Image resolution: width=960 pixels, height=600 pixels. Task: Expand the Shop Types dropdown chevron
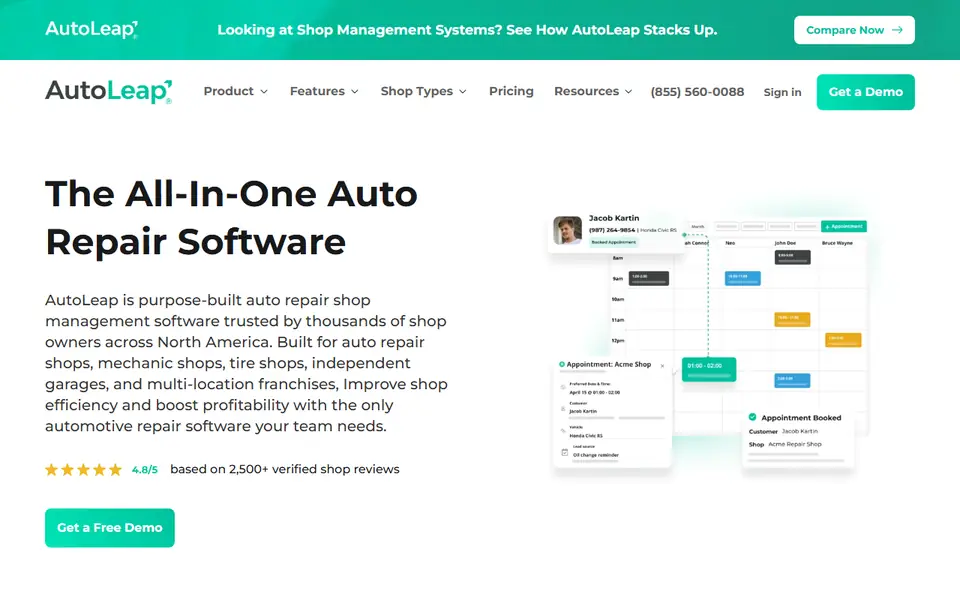463,92
